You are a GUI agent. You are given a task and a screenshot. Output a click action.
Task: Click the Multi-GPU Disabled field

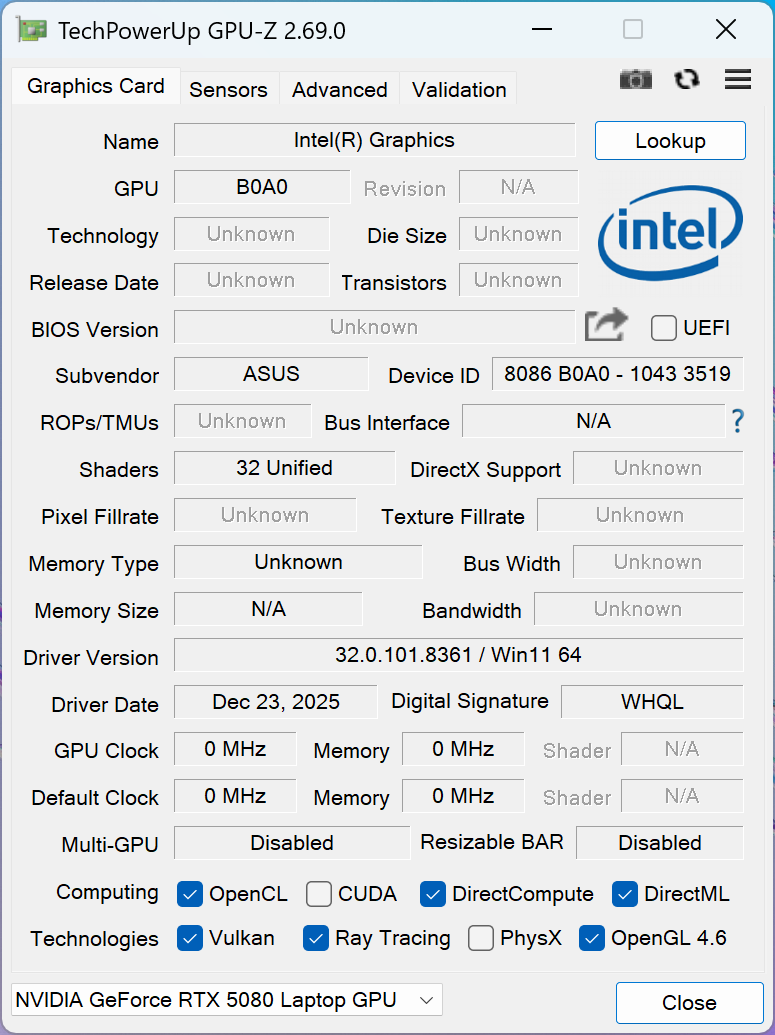click(x=292, y=842)
